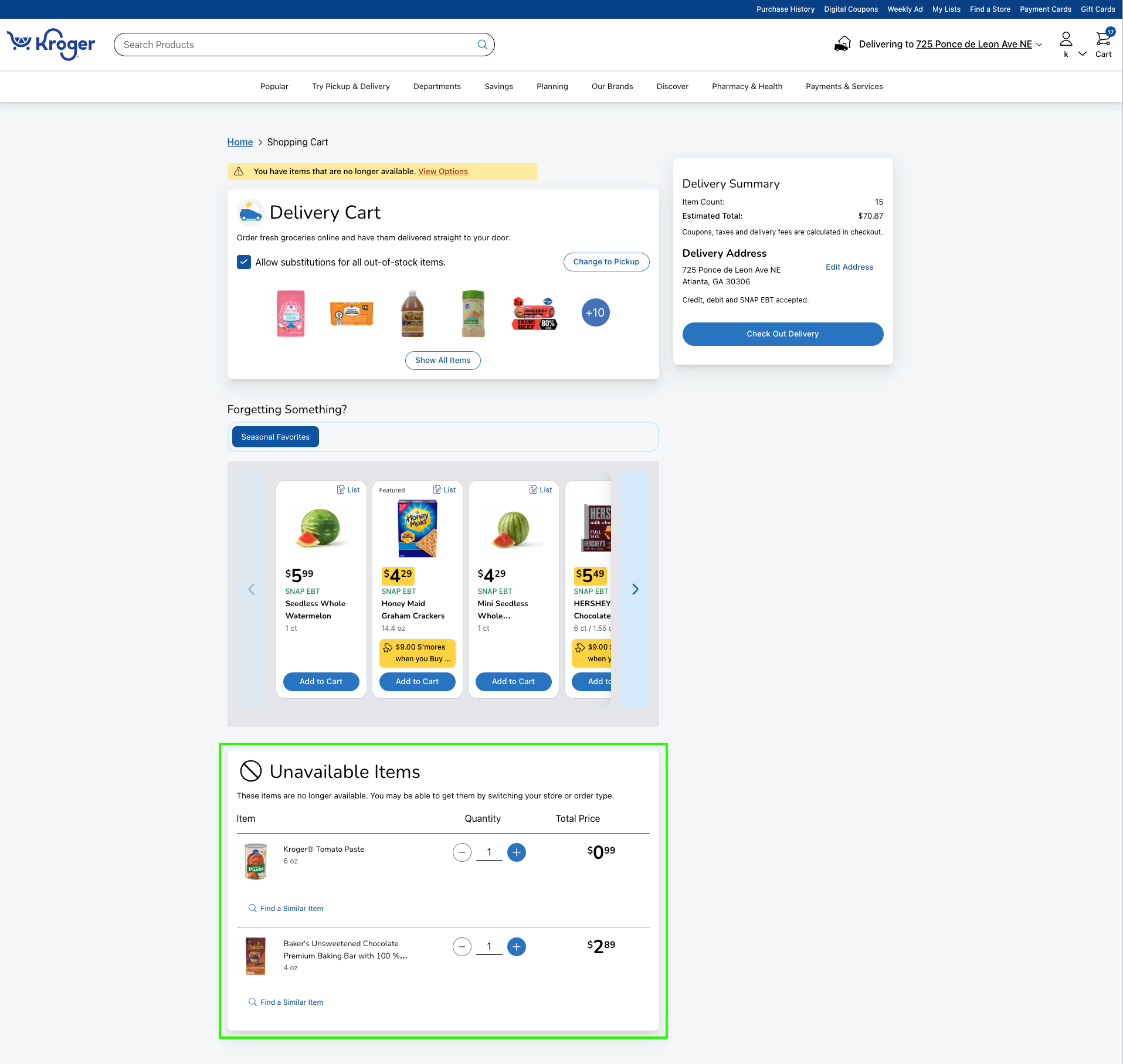Open the Cart icon with badge

(1104, 44)
